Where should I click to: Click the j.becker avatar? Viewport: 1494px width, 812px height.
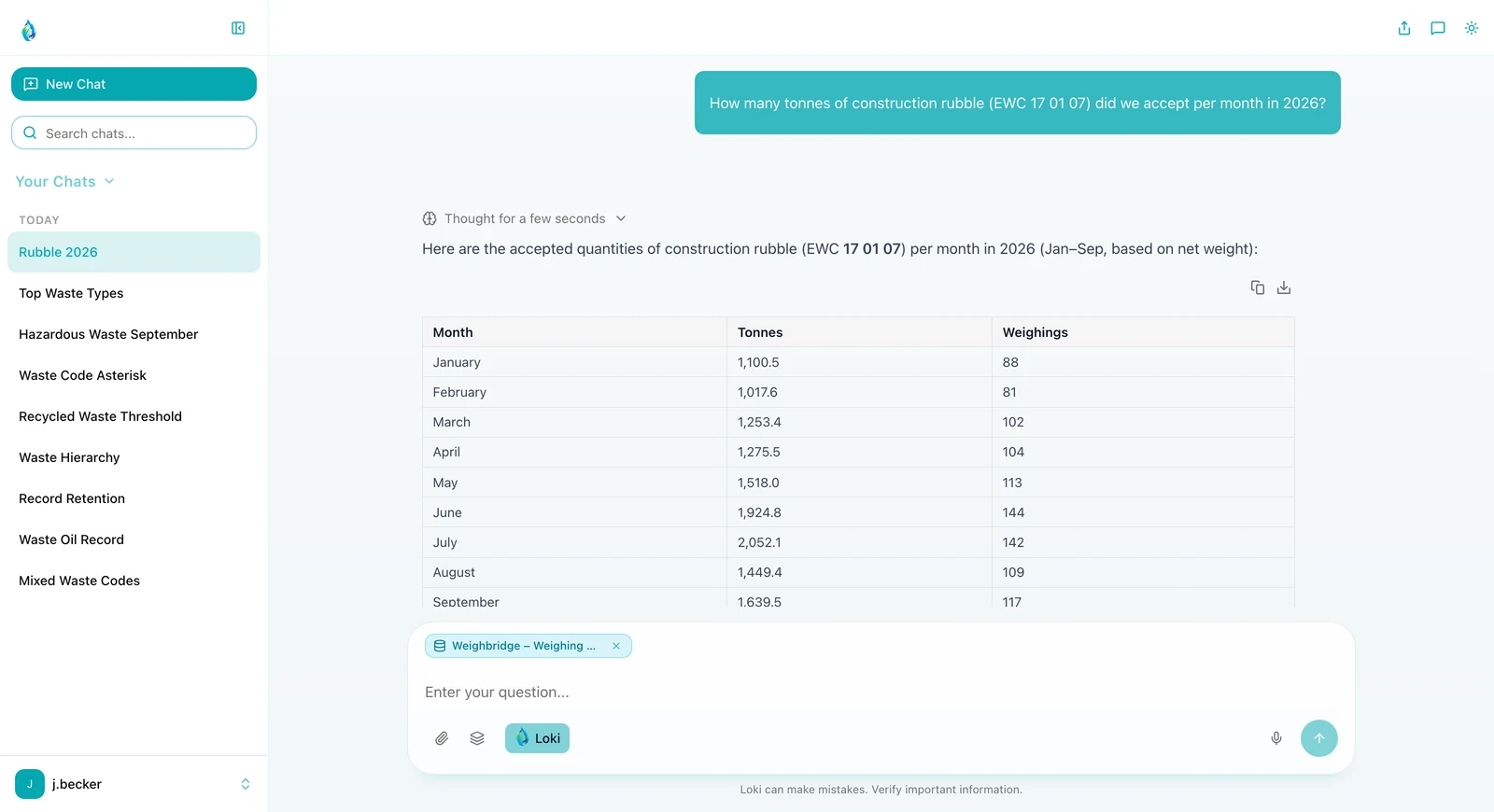(30, 784)
